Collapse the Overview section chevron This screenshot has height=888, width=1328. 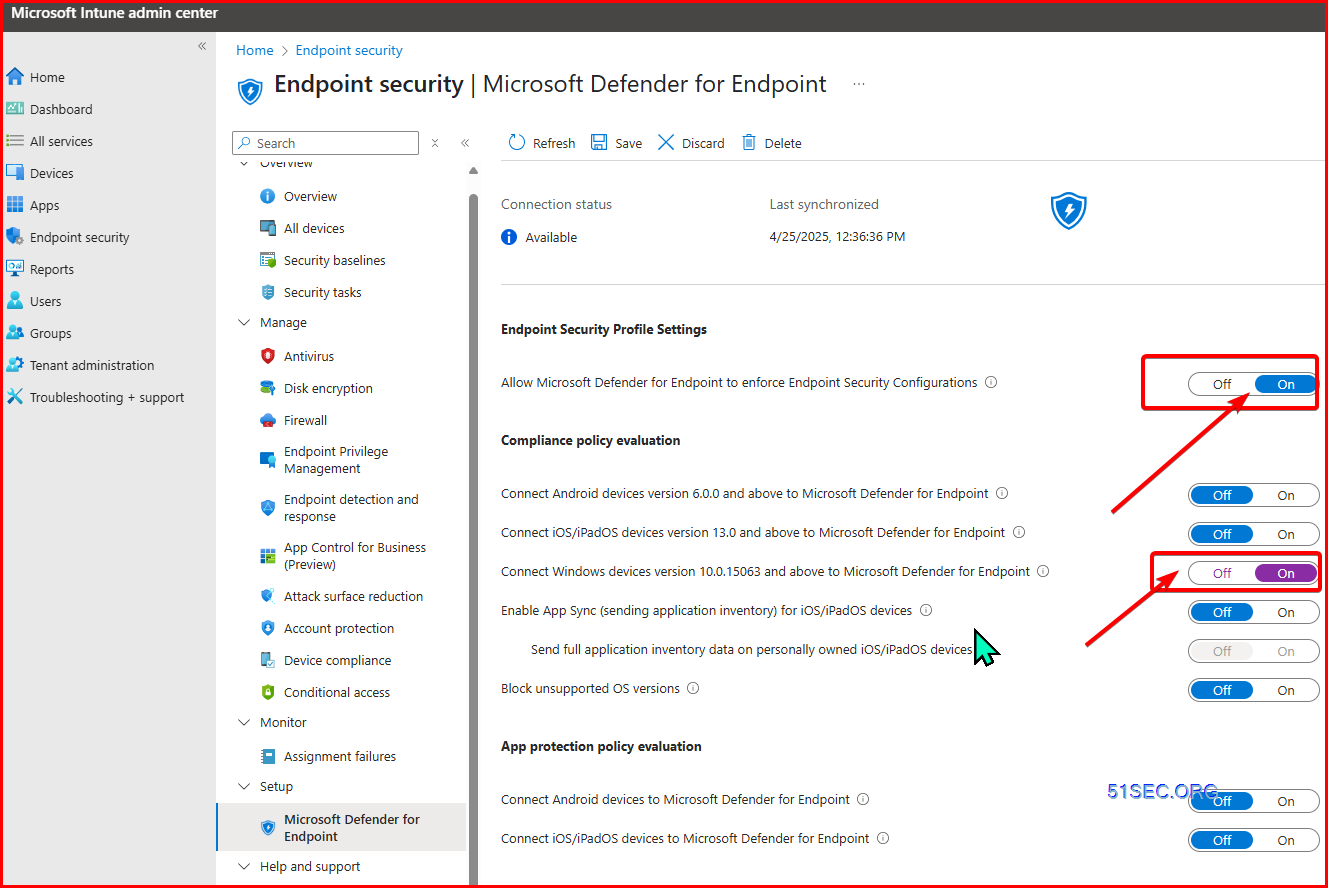click(244, 163)
